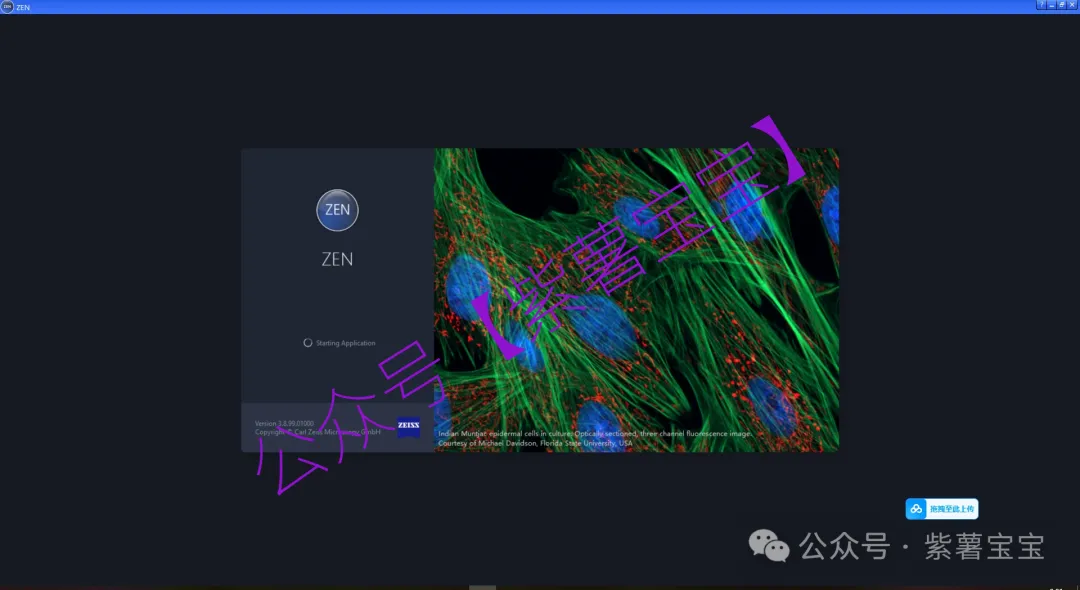Restore down the ZEN window
The height and width of the screenshot is (590, 1080).
(x=1062, y=5)
